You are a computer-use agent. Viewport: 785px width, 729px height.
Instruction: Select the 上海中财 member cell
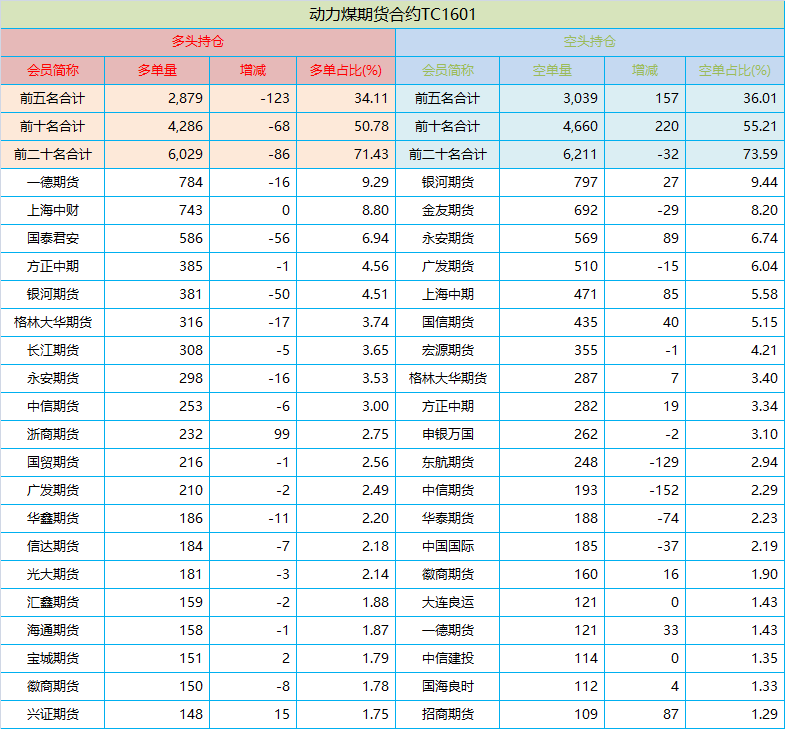[x=53, y=210]
